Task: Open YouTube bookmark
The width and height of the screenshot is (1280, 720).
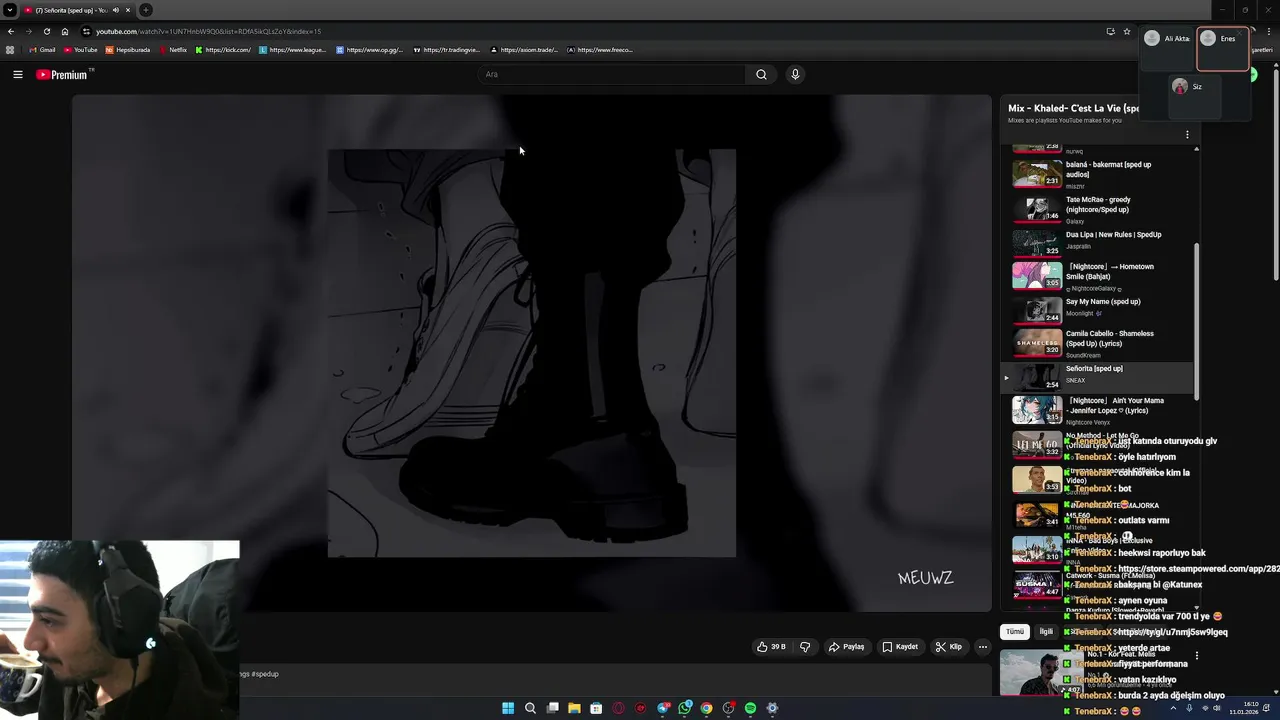Action: [80, 50]
